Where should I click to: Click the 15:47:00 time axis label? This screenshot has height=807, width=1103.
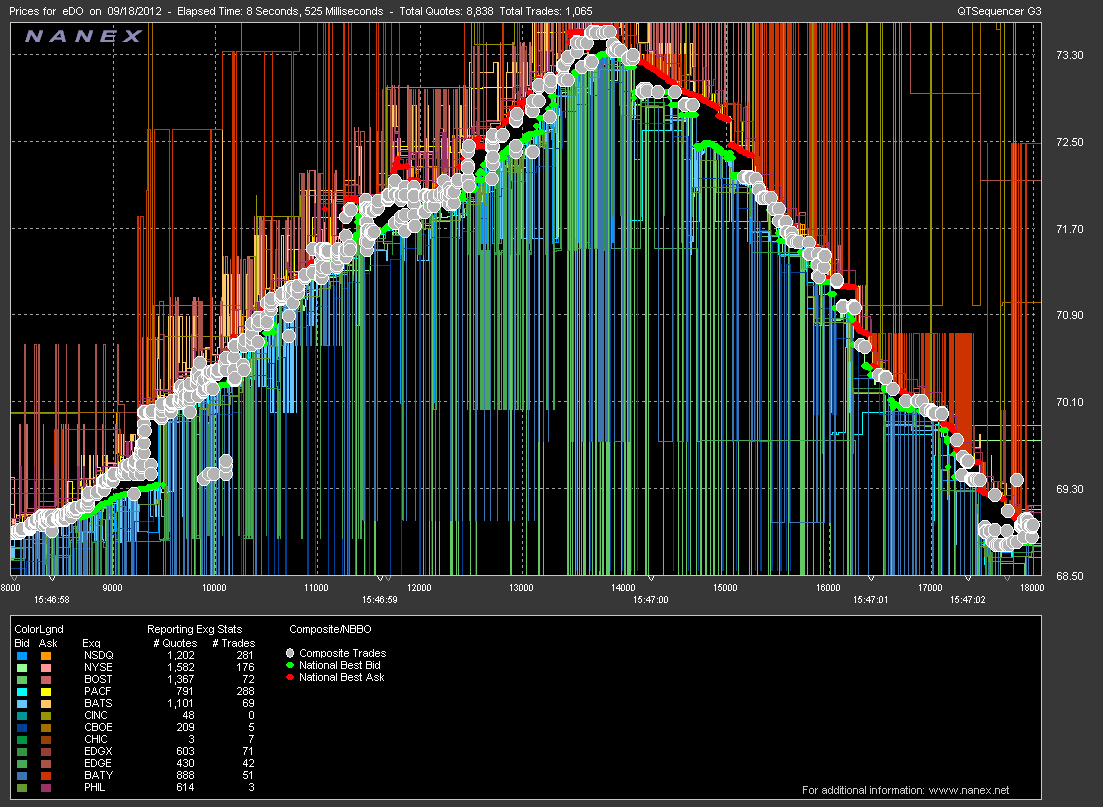(651, 599)
